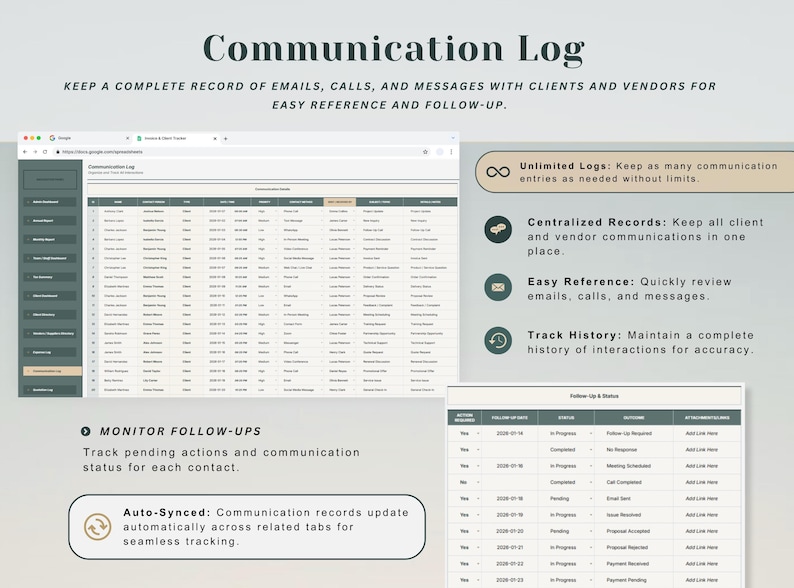Screen dimensions: 794x588
Task: Select the highlighted Communication Log sidebar item
Action: tap(52, 371)
